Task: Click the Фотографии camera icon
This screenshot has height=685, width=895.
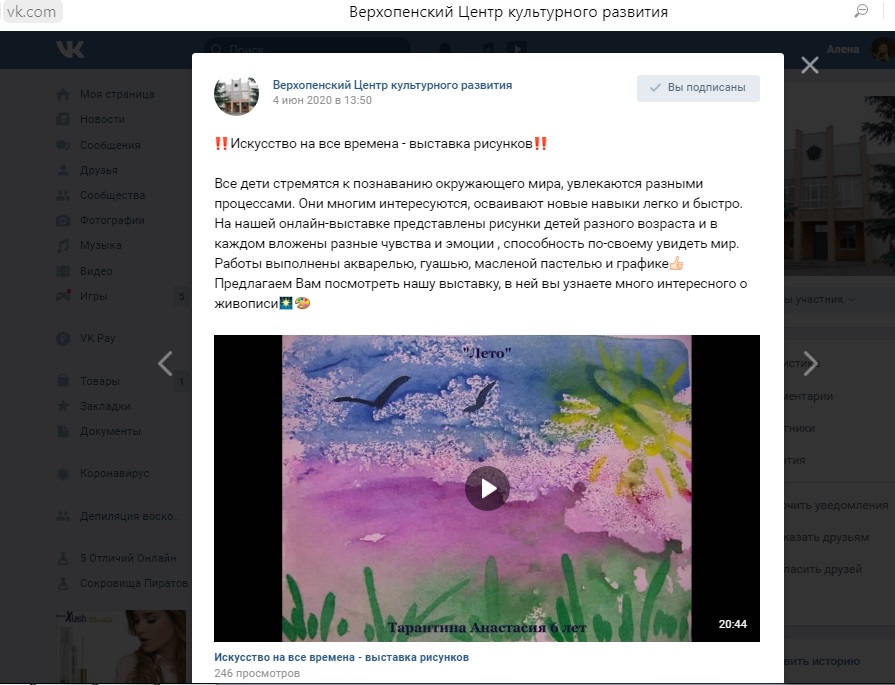Action: 63,220
